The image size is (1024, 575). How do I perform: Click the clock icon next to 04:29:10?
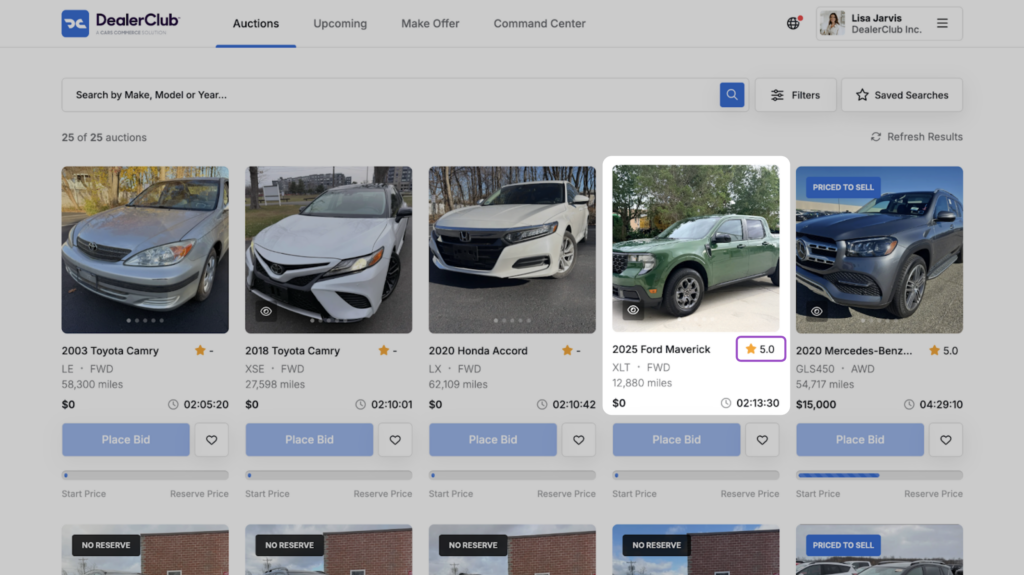tap(909, 404)
